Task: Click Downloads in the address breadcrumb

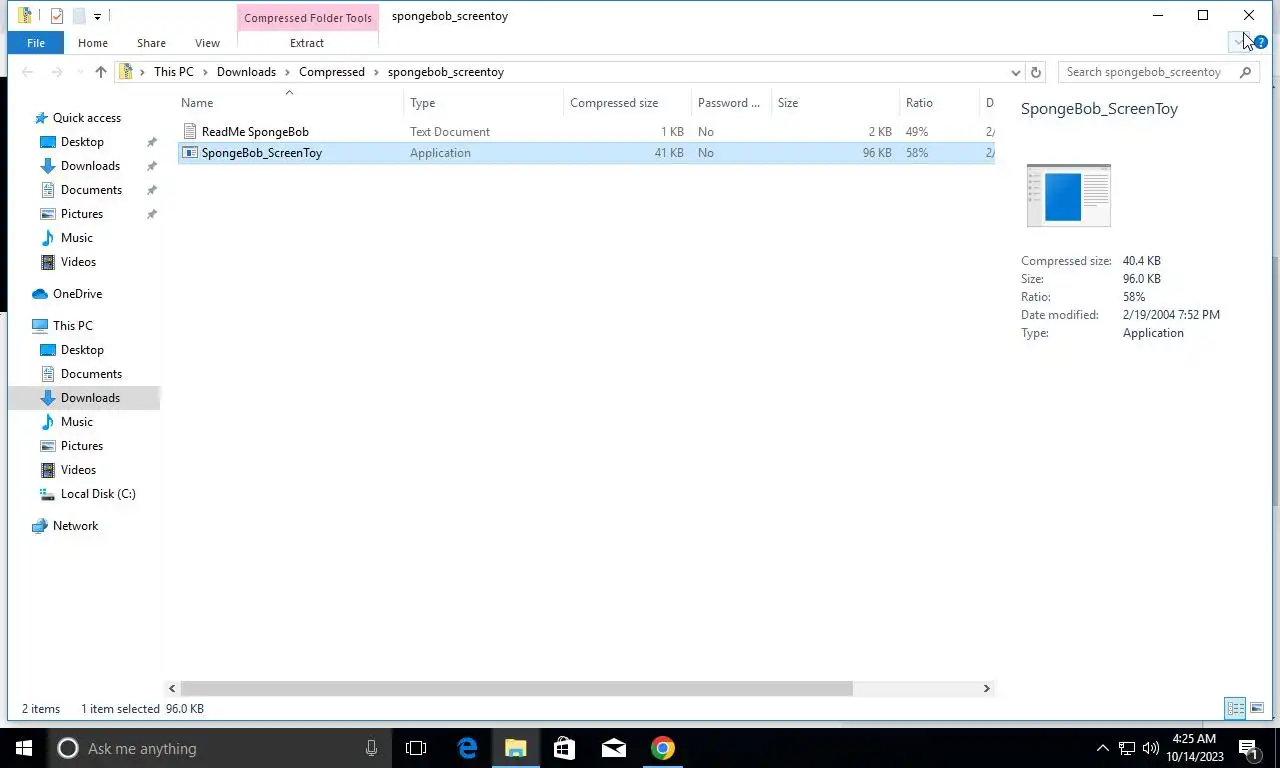Action: (x=246, y=72)
